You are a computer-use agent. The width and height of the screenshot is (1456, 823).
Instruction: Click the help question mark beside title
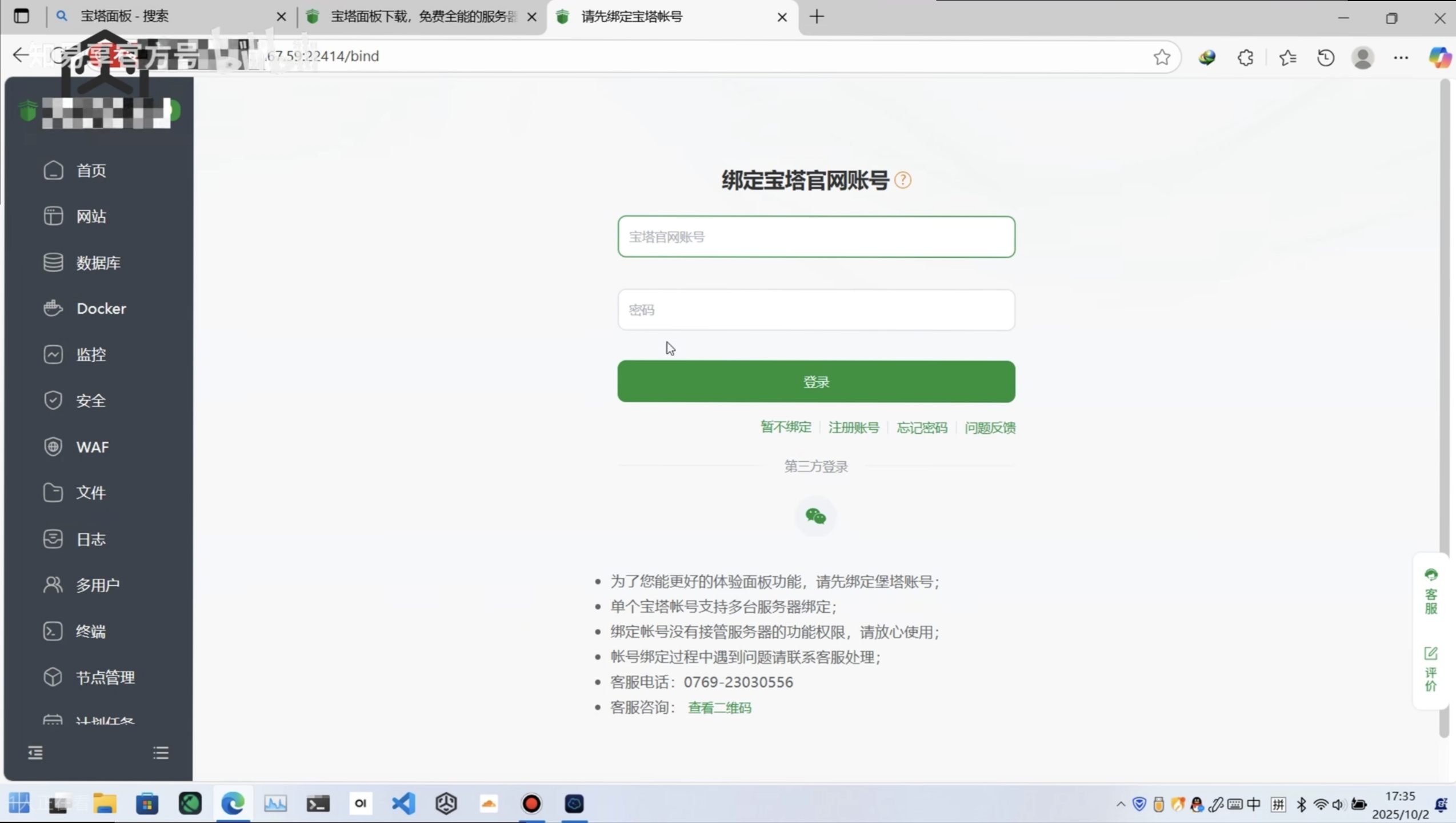(903, 180)
